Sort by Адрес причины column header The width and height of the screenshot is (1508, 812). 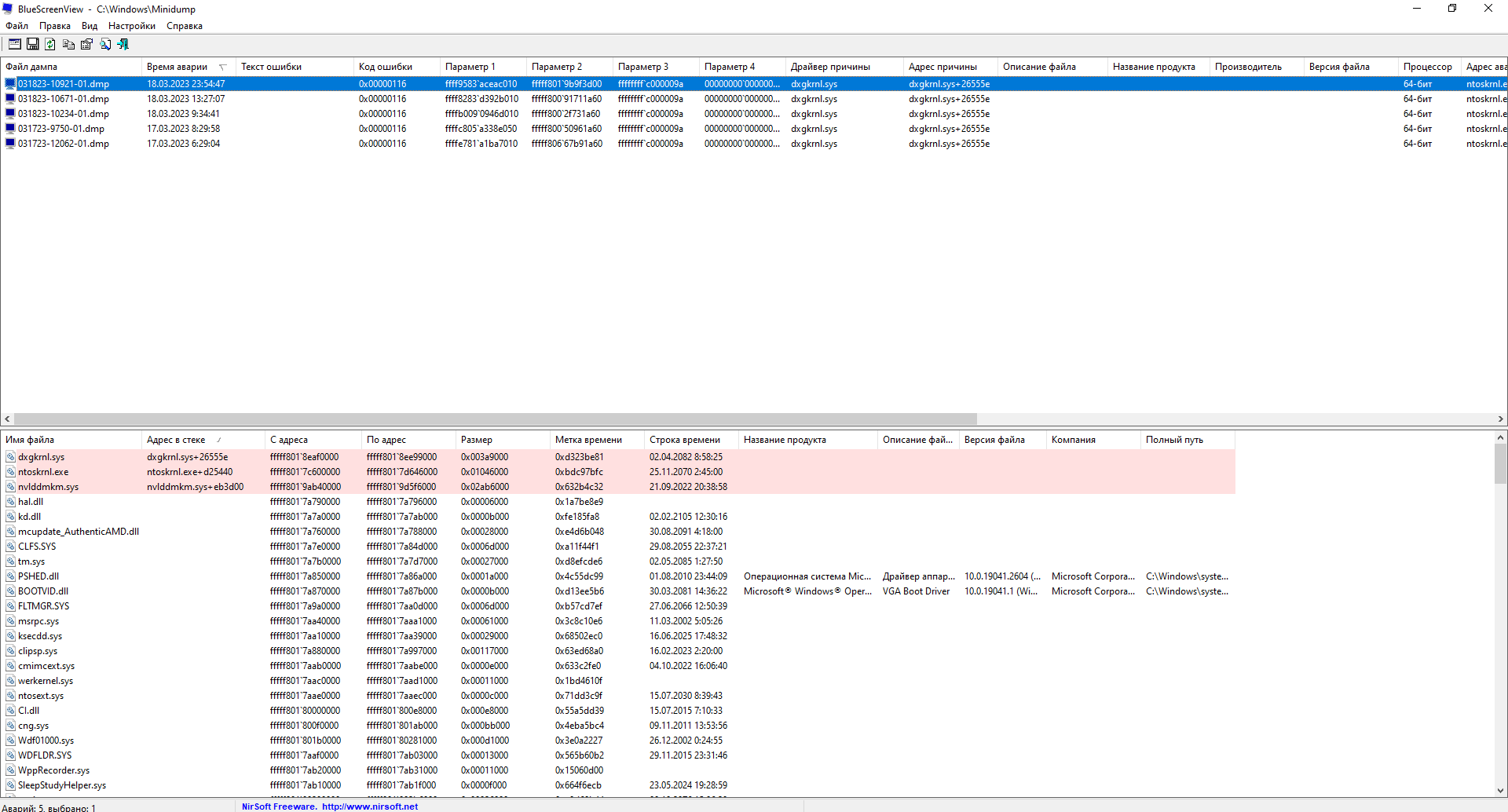(950, 67)
